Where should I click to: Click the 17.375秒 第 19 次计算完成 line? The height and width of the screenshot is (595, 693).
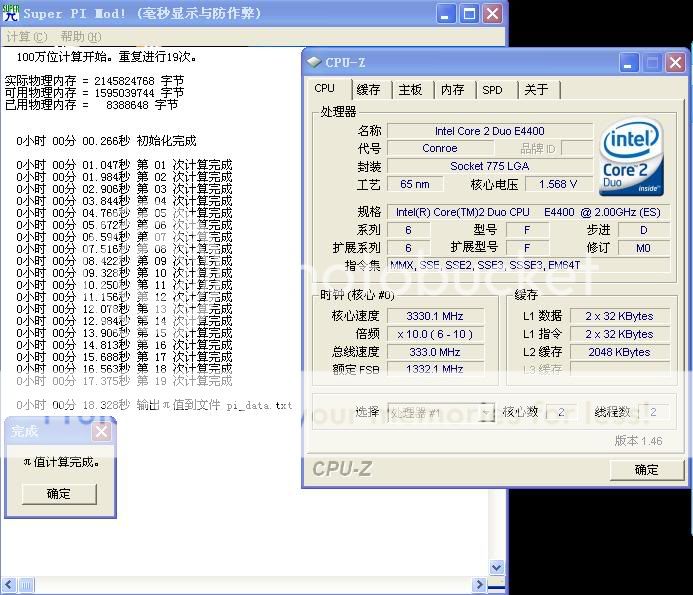[x=124, y=381]
